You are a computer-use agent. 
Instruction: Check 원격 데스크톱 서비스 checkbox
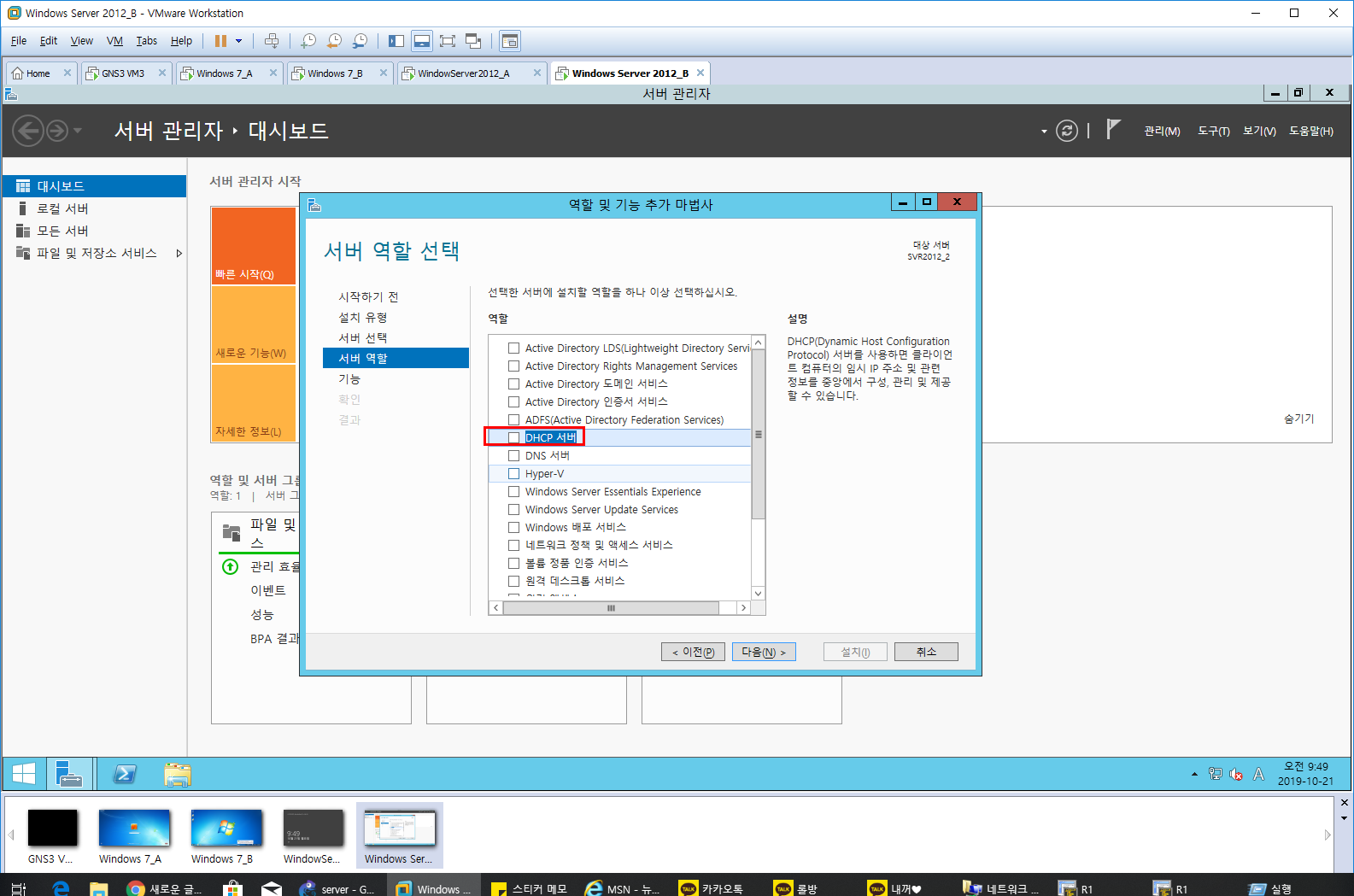click(513, 581)
